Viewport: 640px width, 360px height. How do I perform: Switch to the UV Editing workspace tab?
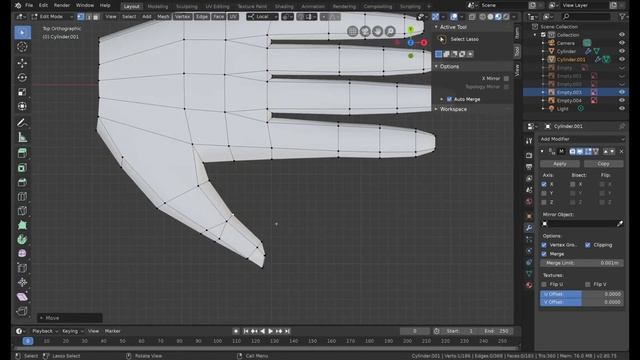point(217,7)
